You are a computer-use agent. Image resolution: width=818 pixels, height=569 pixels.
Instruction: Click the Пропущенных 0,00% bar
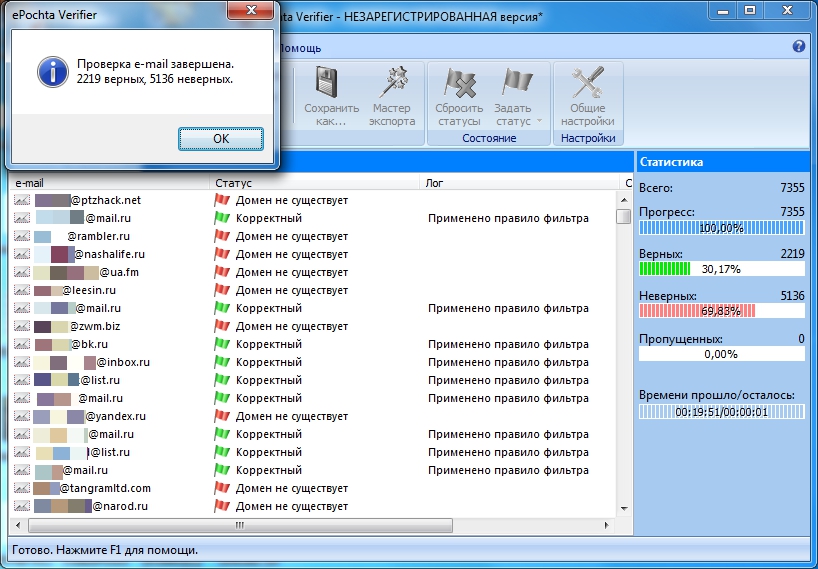[721, 354]
